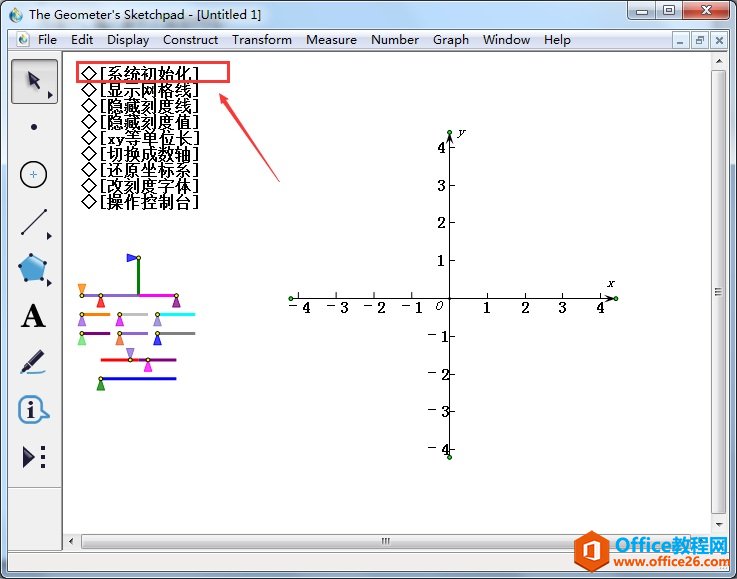
Task: Click the magenta triangle on red-purple bar
Action: 148,365
